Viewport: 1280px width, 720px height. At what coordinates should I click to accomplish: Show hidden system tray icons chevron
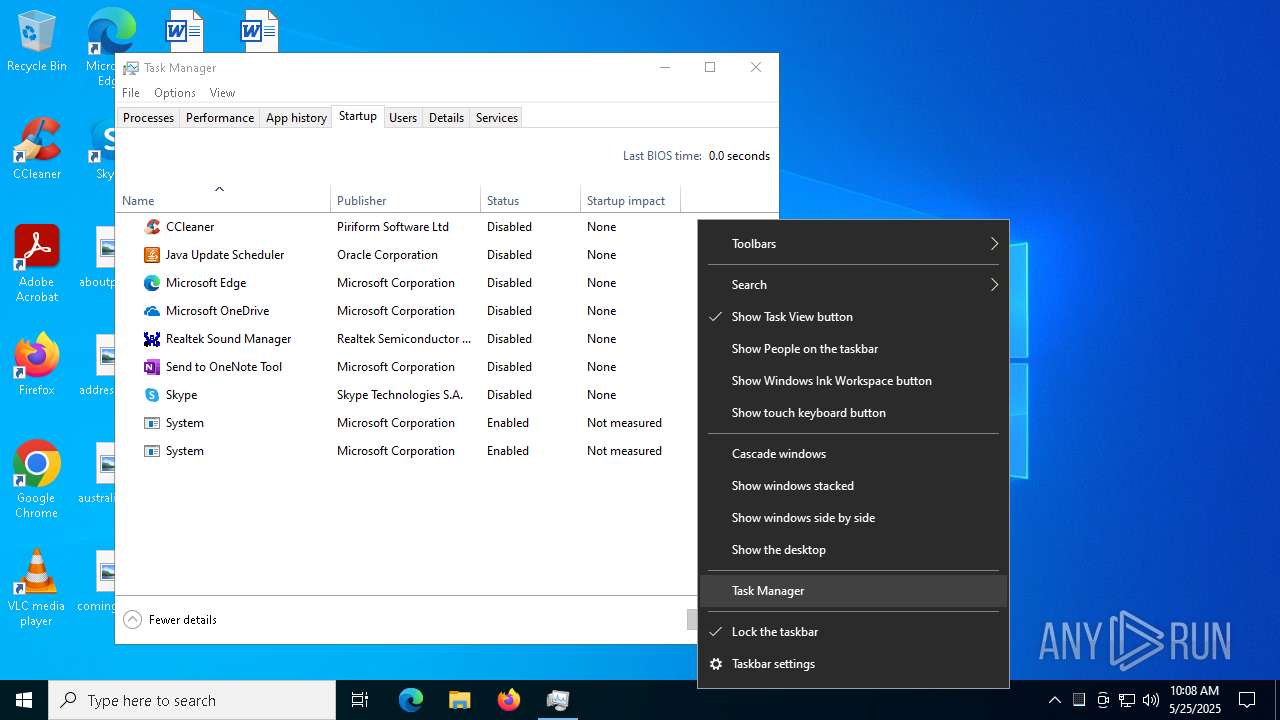(1055, 700)
